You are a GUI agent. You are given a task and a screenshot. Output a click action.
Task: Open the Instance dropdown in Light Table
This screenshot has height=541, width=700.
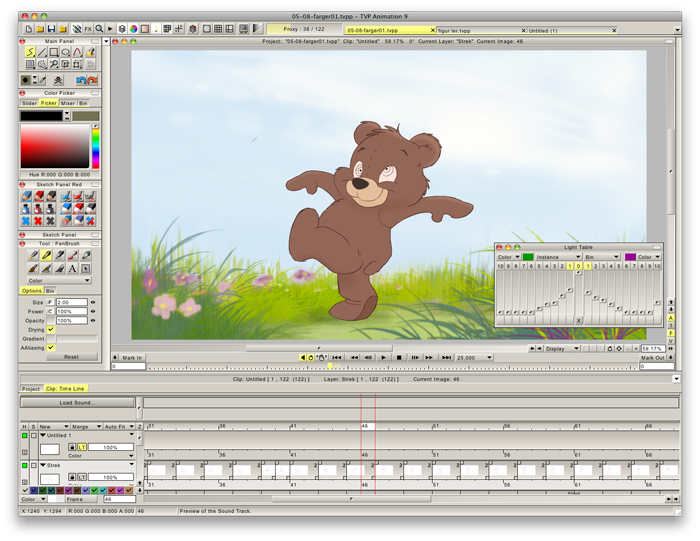[558, 257]
